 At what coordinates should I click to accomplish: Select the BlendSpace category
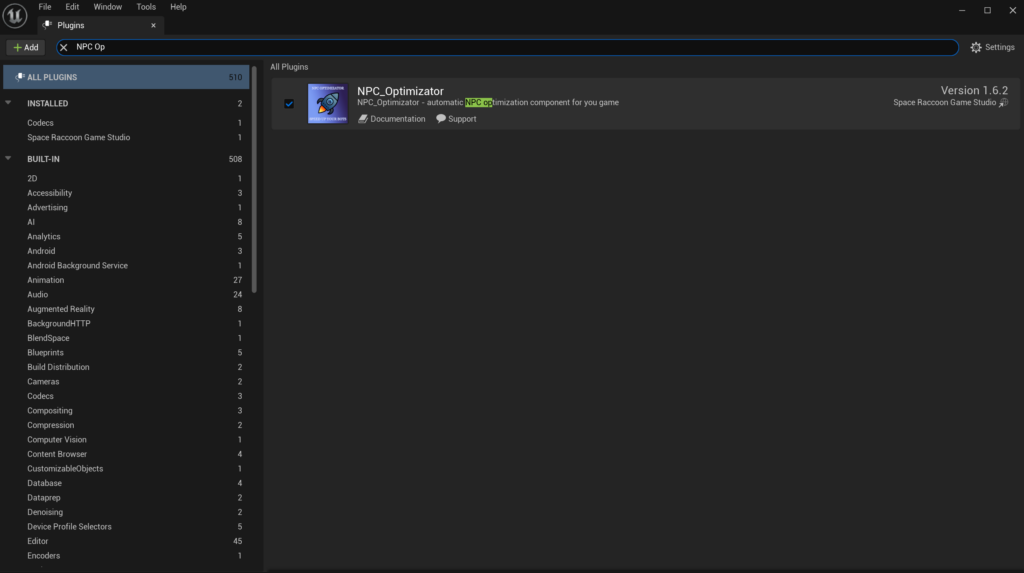point(126,338)
